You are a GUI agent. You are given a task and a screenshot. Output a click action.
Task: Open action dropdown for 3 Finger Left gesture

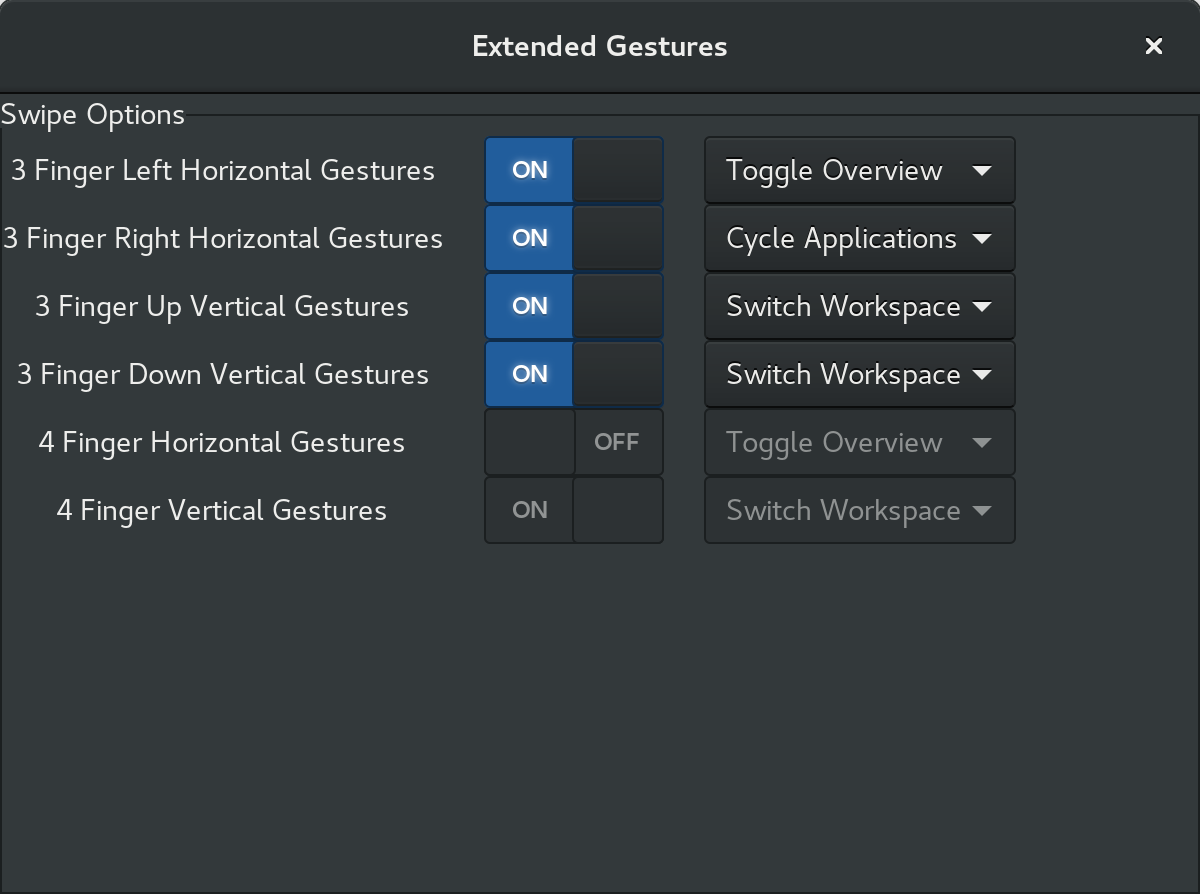tap(859, 170)
